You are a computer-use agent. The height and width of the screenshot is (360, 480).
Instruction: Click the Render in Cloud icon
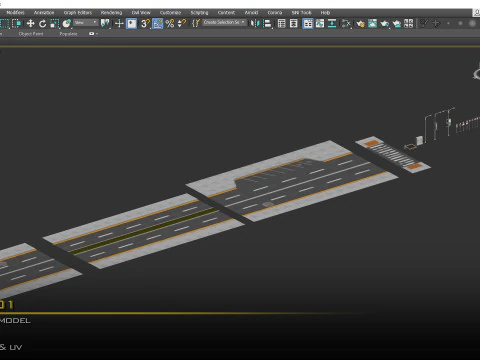click(x=397, y=23)
